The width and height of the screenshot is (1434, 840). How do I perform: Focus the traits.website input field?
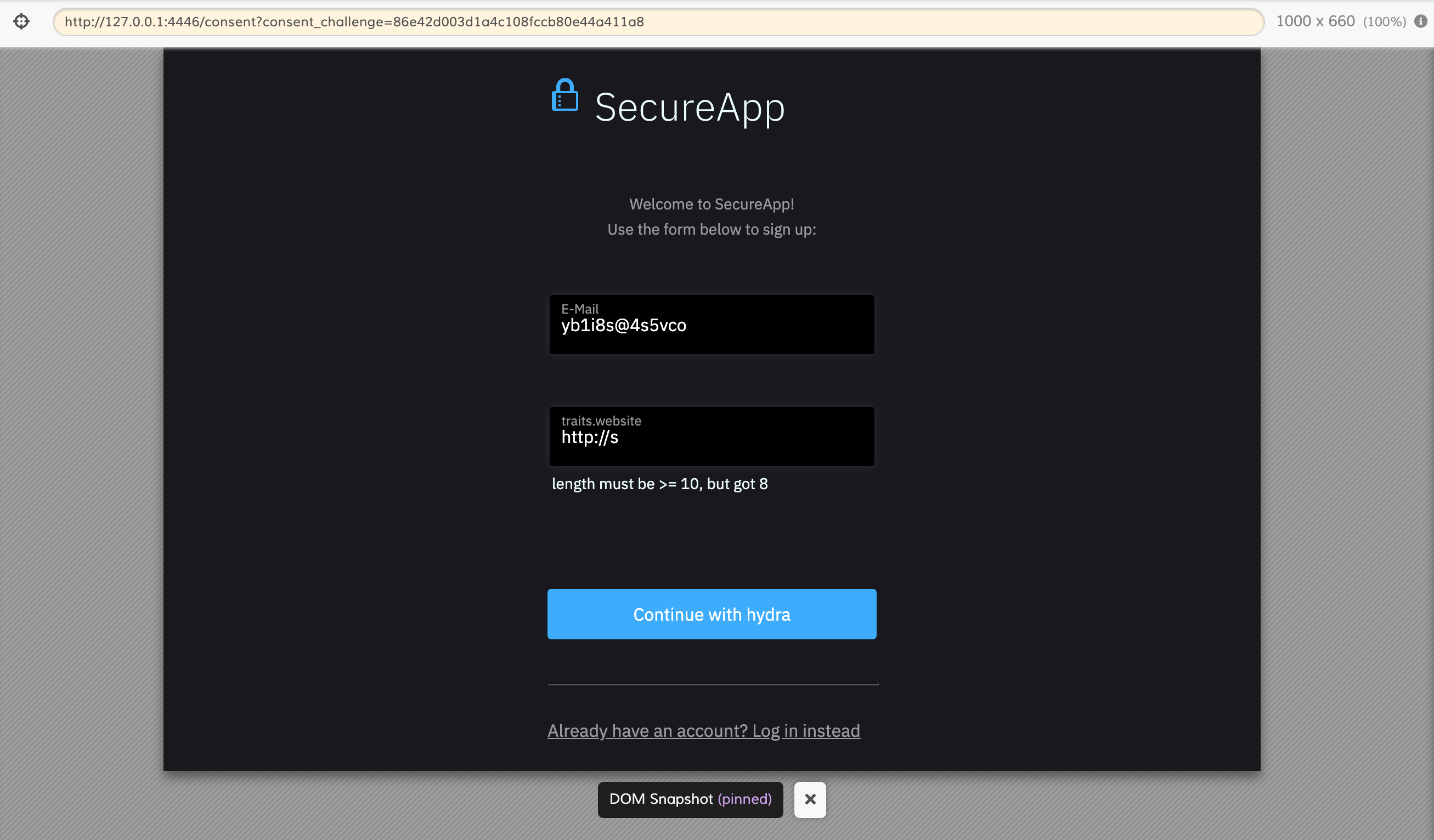712,436
